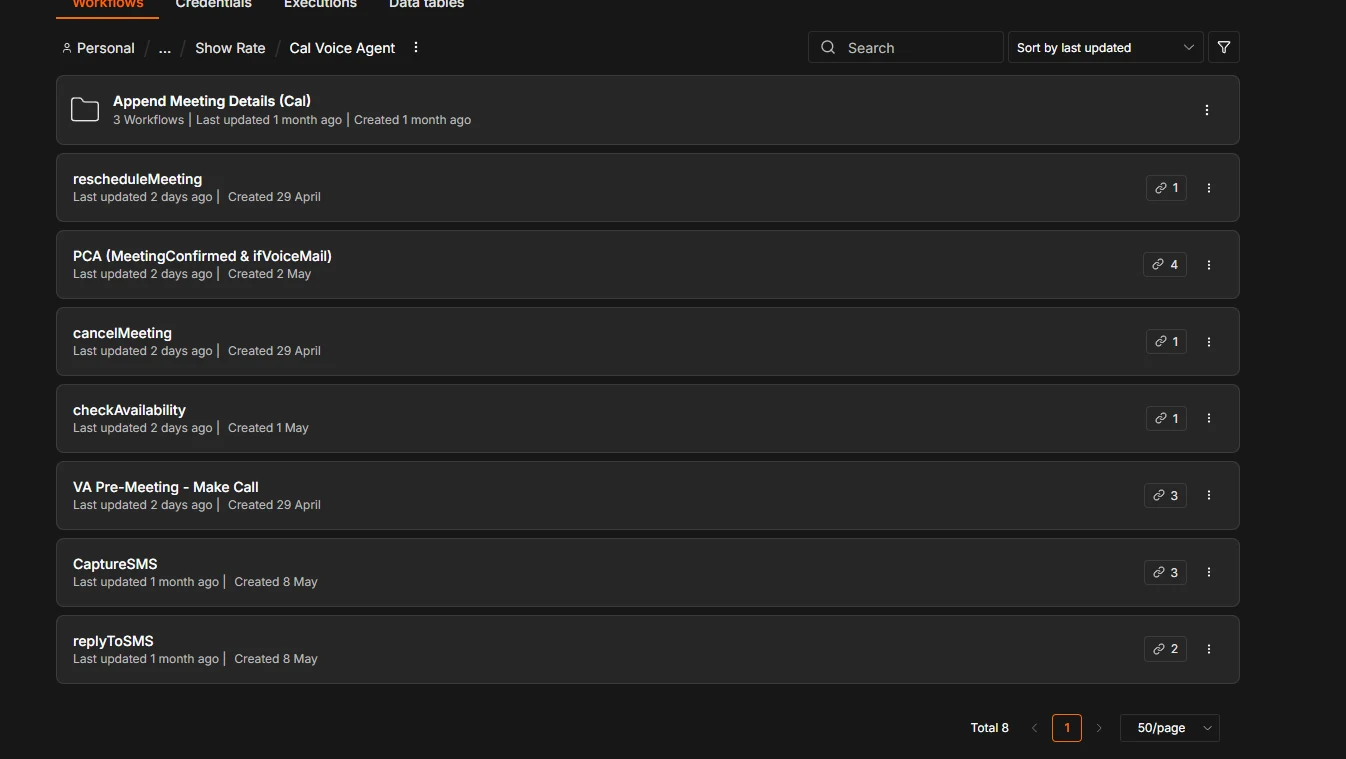The width and height of the screenshot is (1346, 759).
Task: Click "Created 1 May" on checkAvailability row
Action: pyautogui.click(x=268, y=428)
